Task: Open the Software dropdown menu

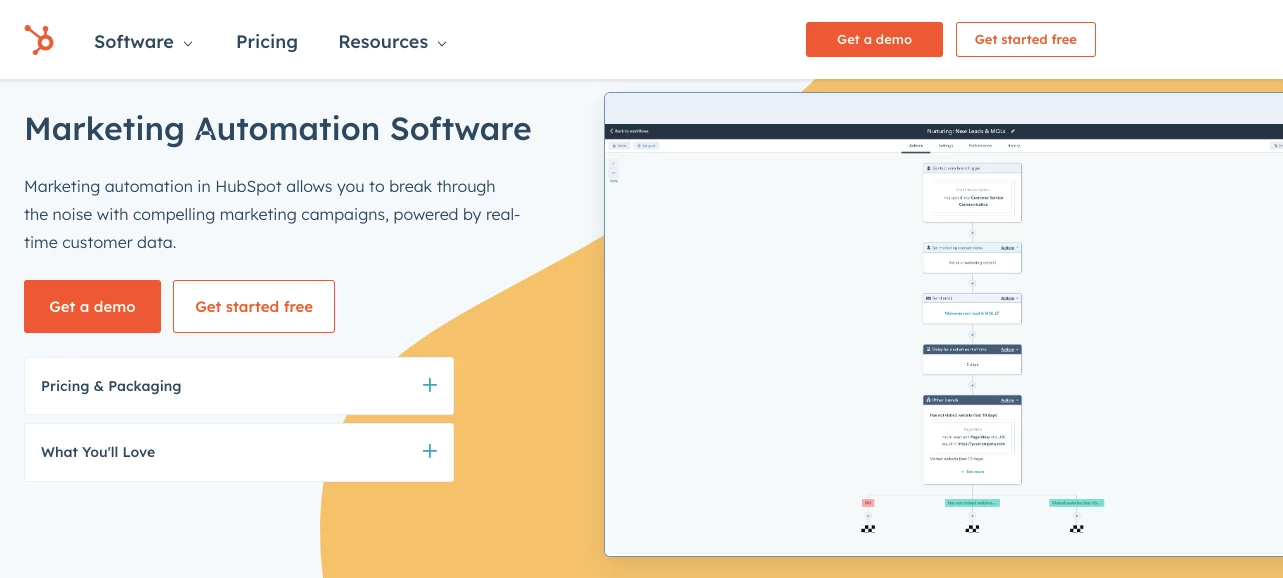Action: point(143,42)
